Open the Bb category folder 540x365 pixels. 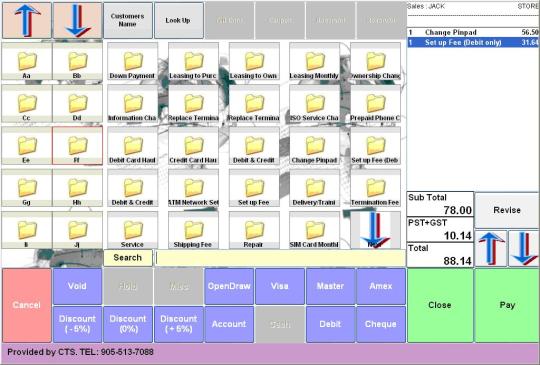coord(77,62)
